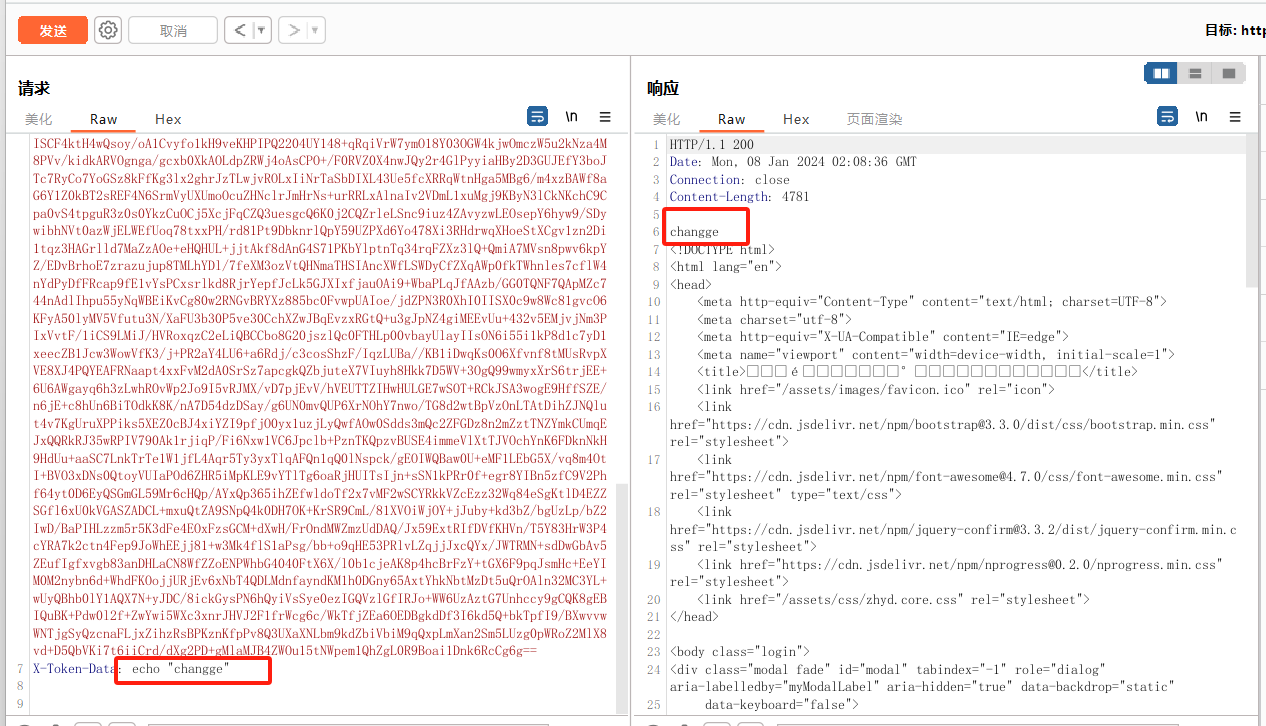The image size is (1266, 726).
Task: Click the response viewer vertical scrollbar
Action: (x=1251, y=210)
